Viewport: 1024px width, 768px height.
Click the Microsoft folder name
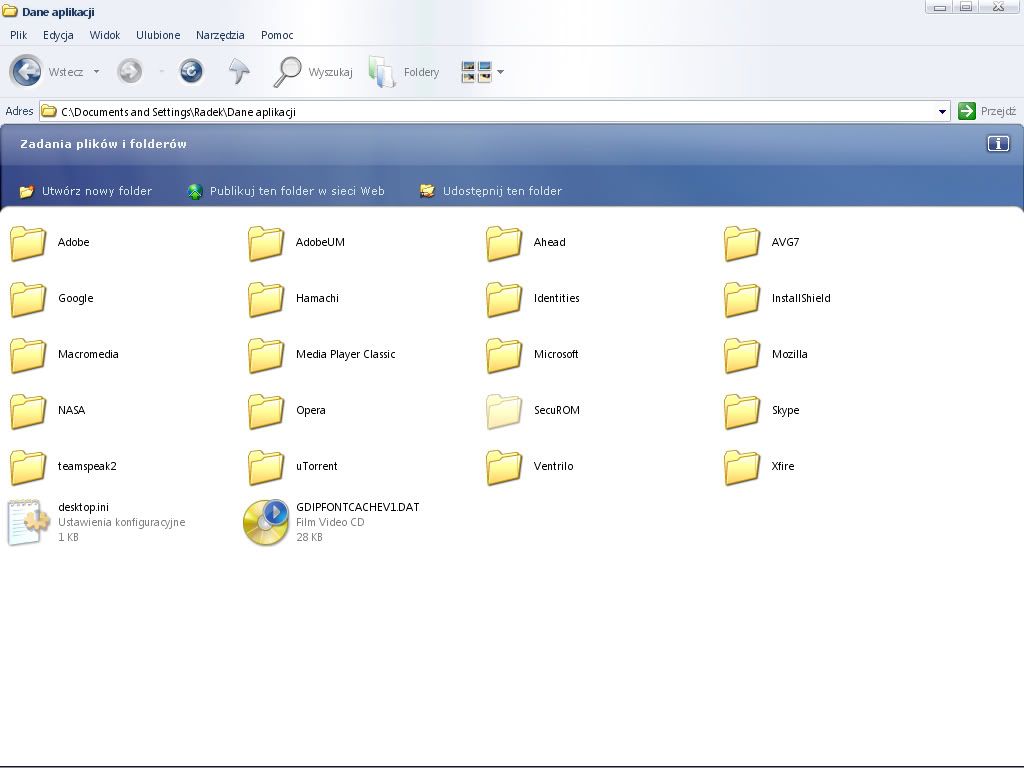[556, 354]
